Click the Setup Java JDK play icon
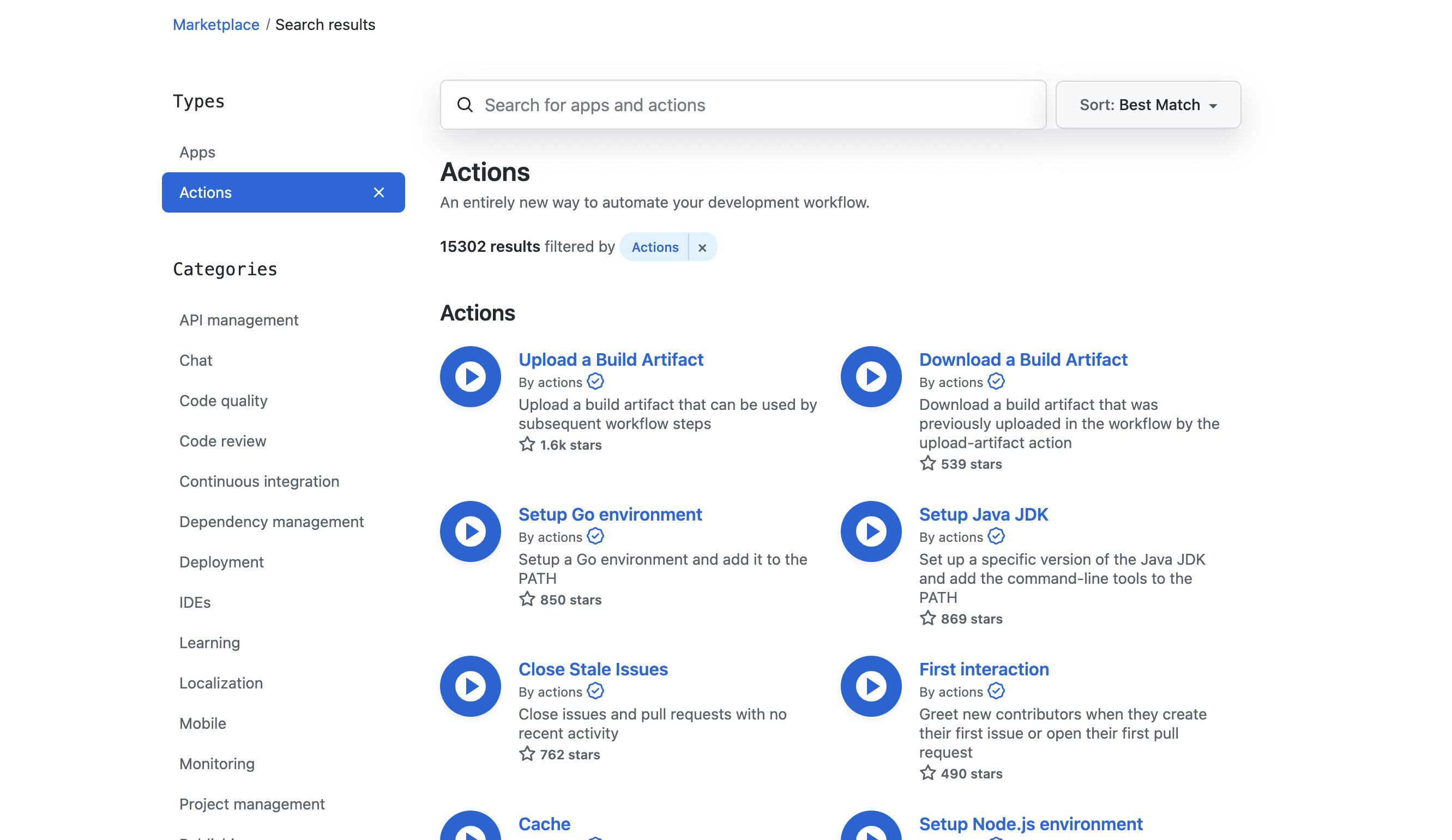The image size is (1452, 840). click(x=871, y=531)
